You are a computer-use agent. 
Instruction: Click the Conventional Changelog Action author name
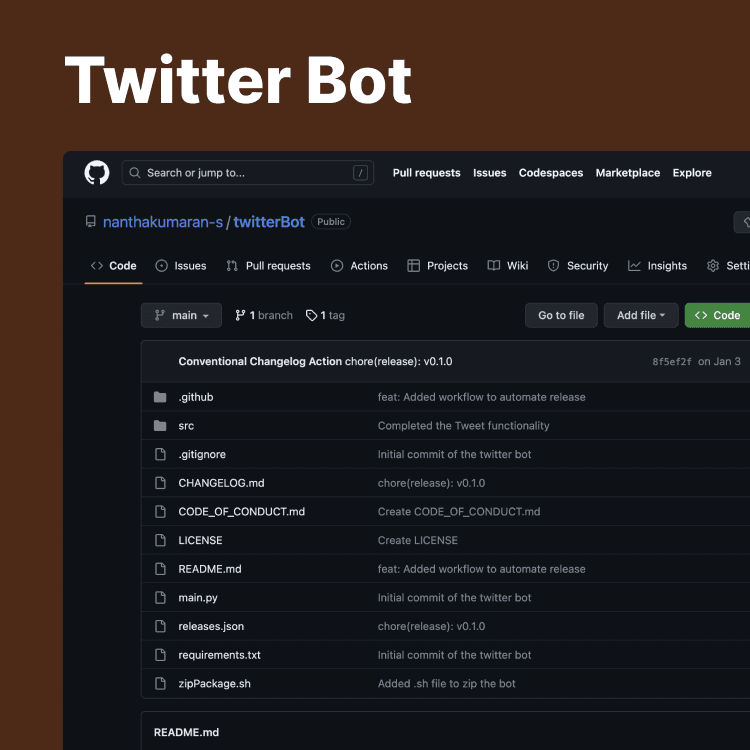click(260, 361)
